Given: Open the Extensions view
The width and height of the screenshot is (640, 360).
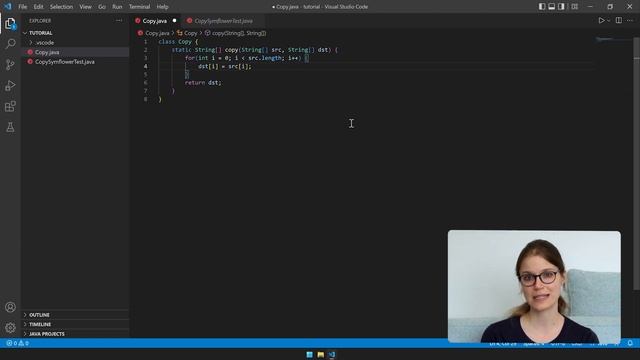Looking at the screenshot, I should pyautogui.click(x=10, y=107).
